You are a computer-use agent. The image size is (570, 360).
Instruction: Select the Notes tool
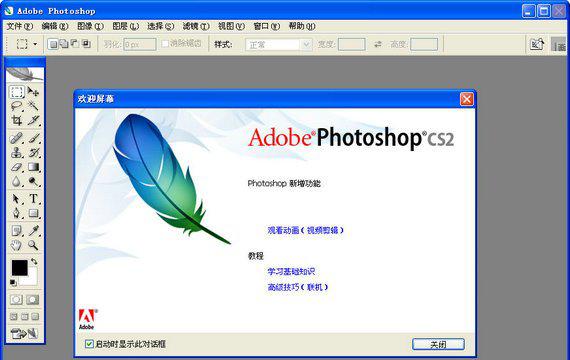tap(17, 231)
